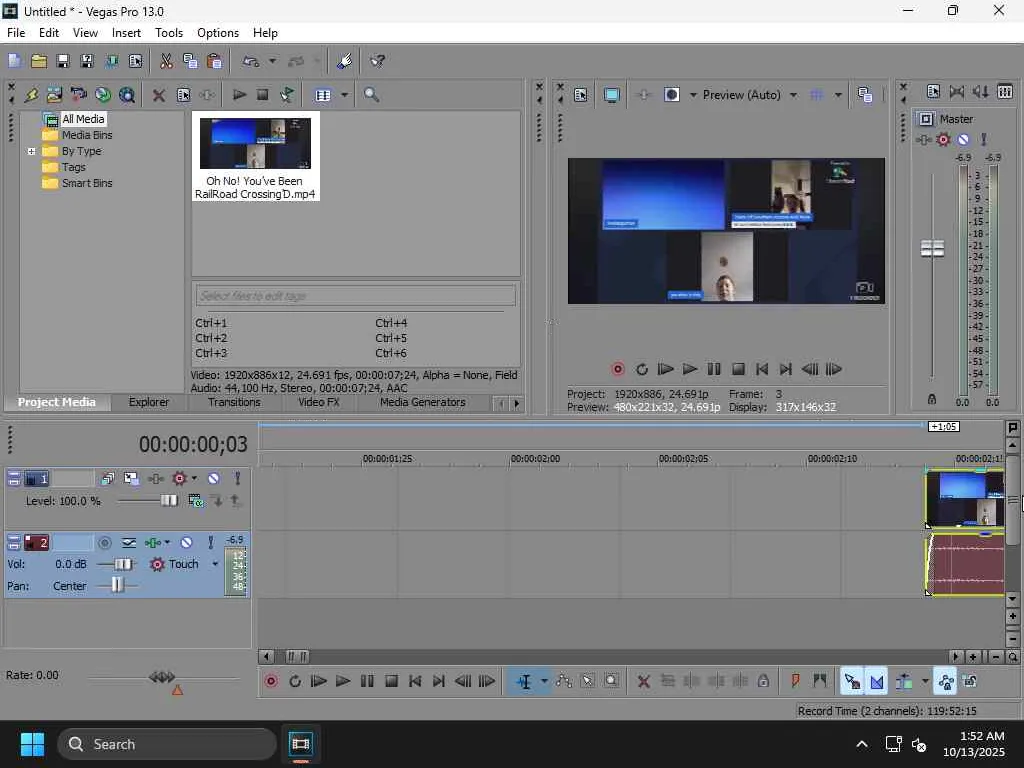Click Record button in timeline transport bar
This screenshot has width=1024, height=768.
271,681
